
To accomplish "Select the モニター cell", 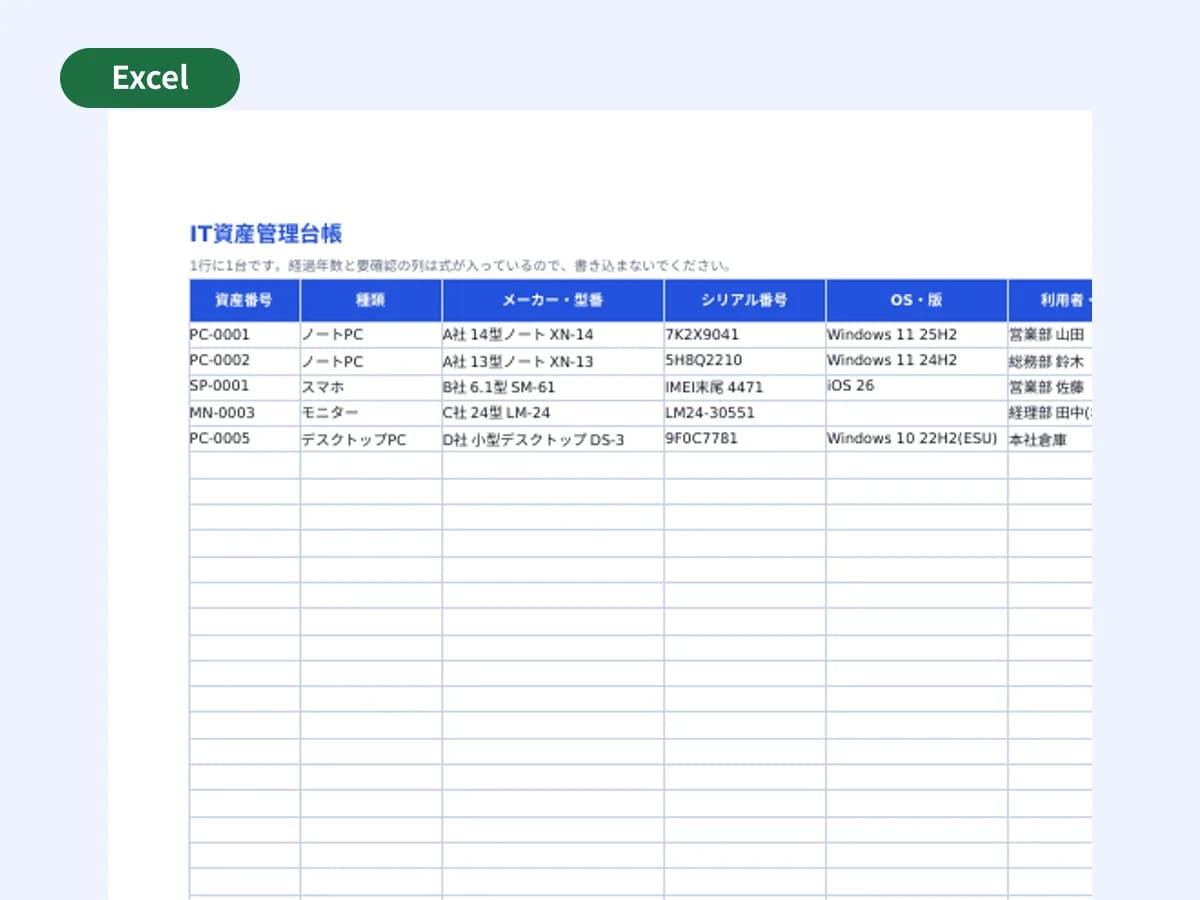I will pyautogui.click(x=371, y=413).
